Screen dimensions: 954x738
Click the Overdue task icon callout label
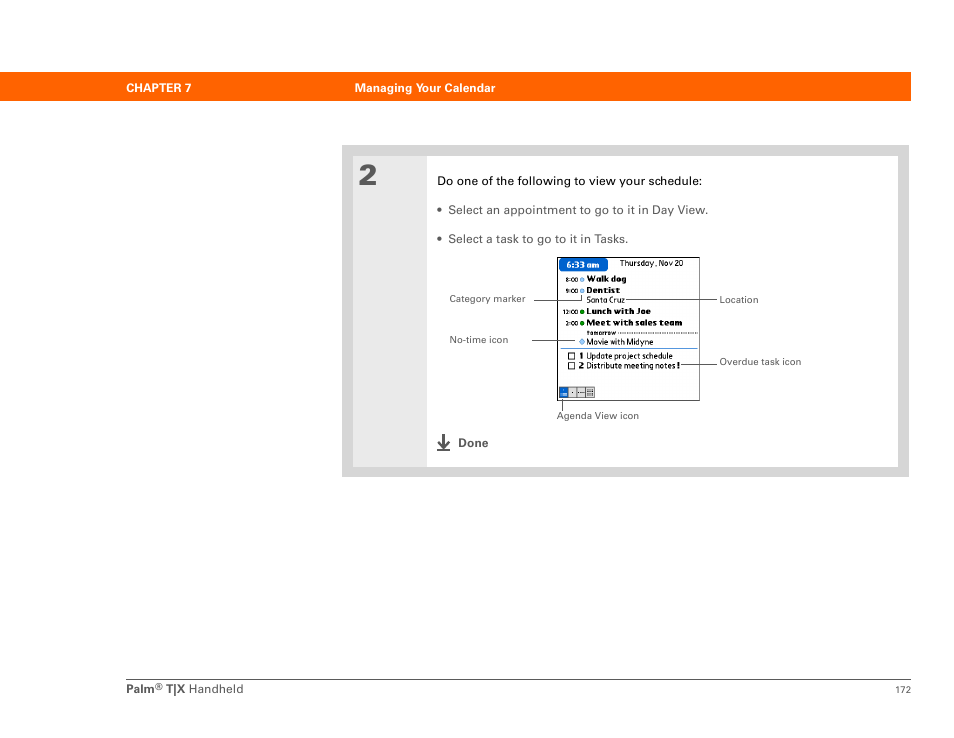pos(760,361)
